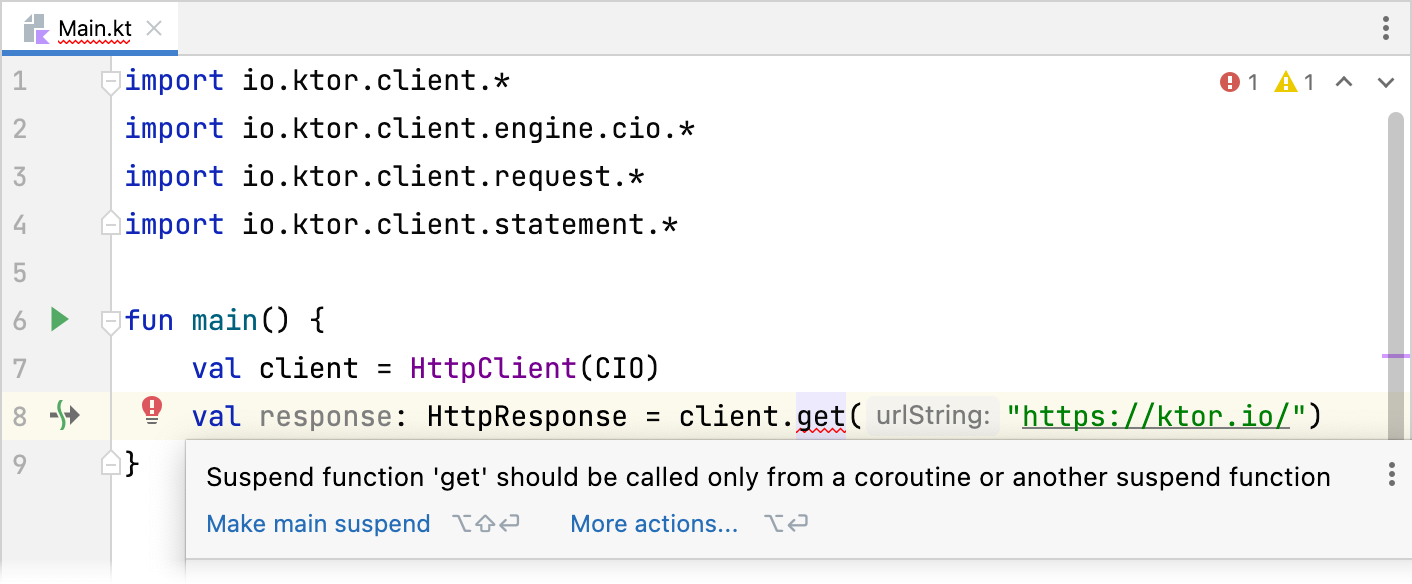The height and width of the screenshot is (584, 1412).
Task: Open the editor options kebab menu top right
Action: pos(1388,28)
